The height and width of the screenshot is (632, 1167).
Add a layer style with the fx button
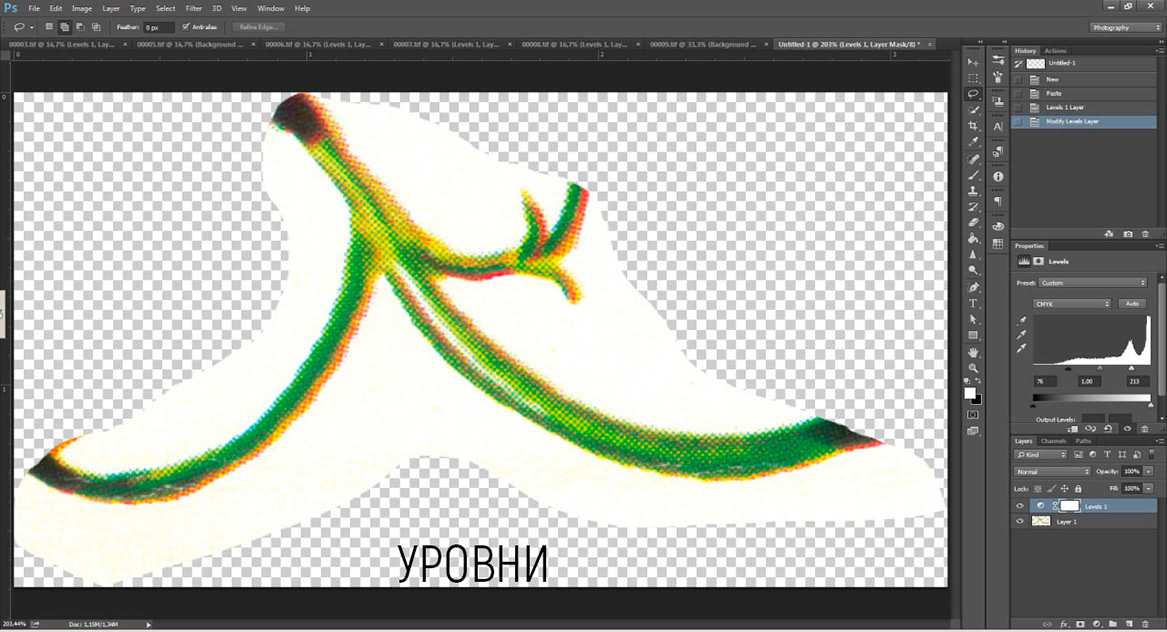tap(1064, 624)
